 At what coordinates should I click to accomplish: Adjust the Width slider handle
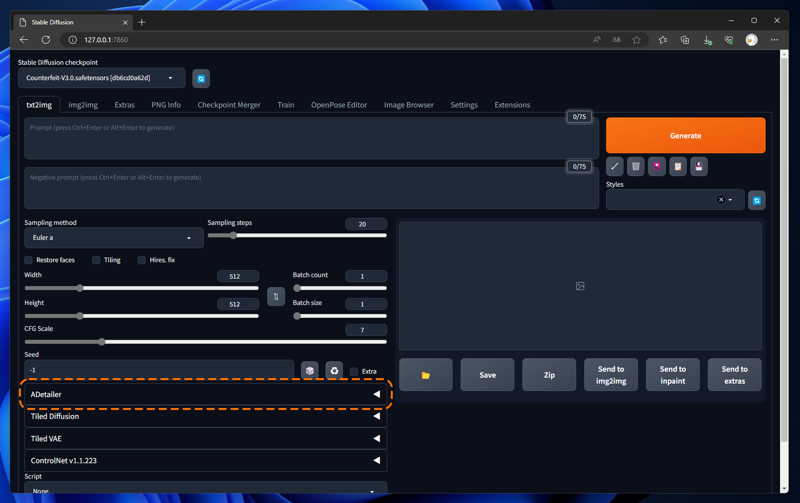(80, 288)
